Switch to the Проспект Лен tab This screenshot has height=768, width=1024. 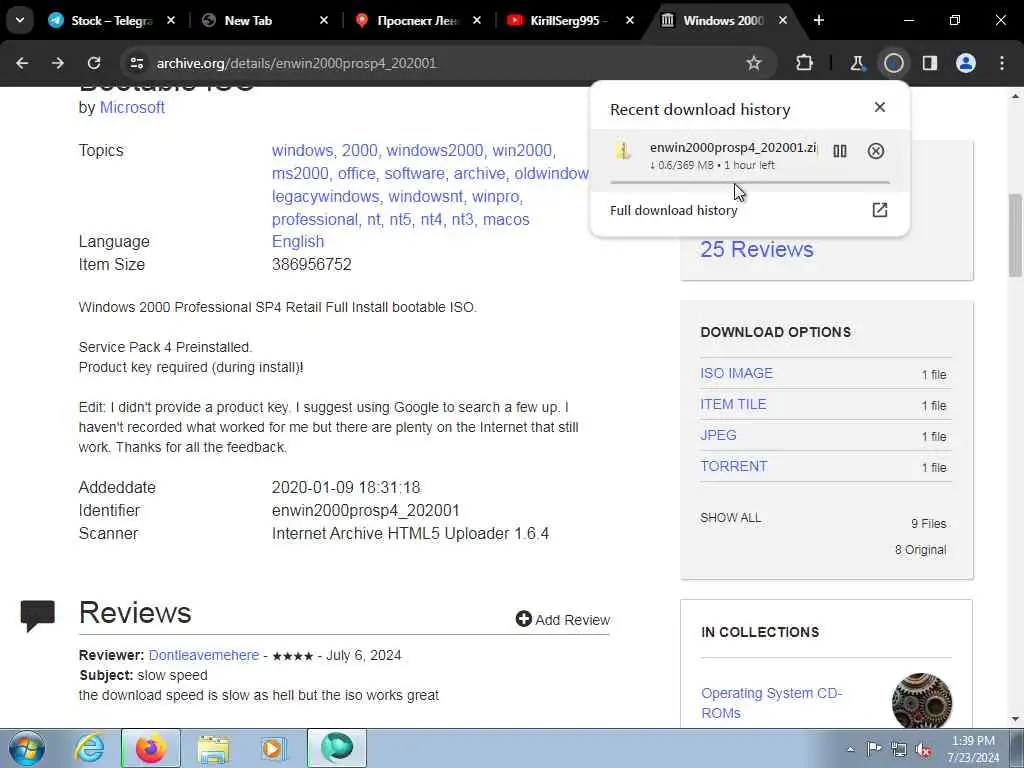click(x=418, y=20)
